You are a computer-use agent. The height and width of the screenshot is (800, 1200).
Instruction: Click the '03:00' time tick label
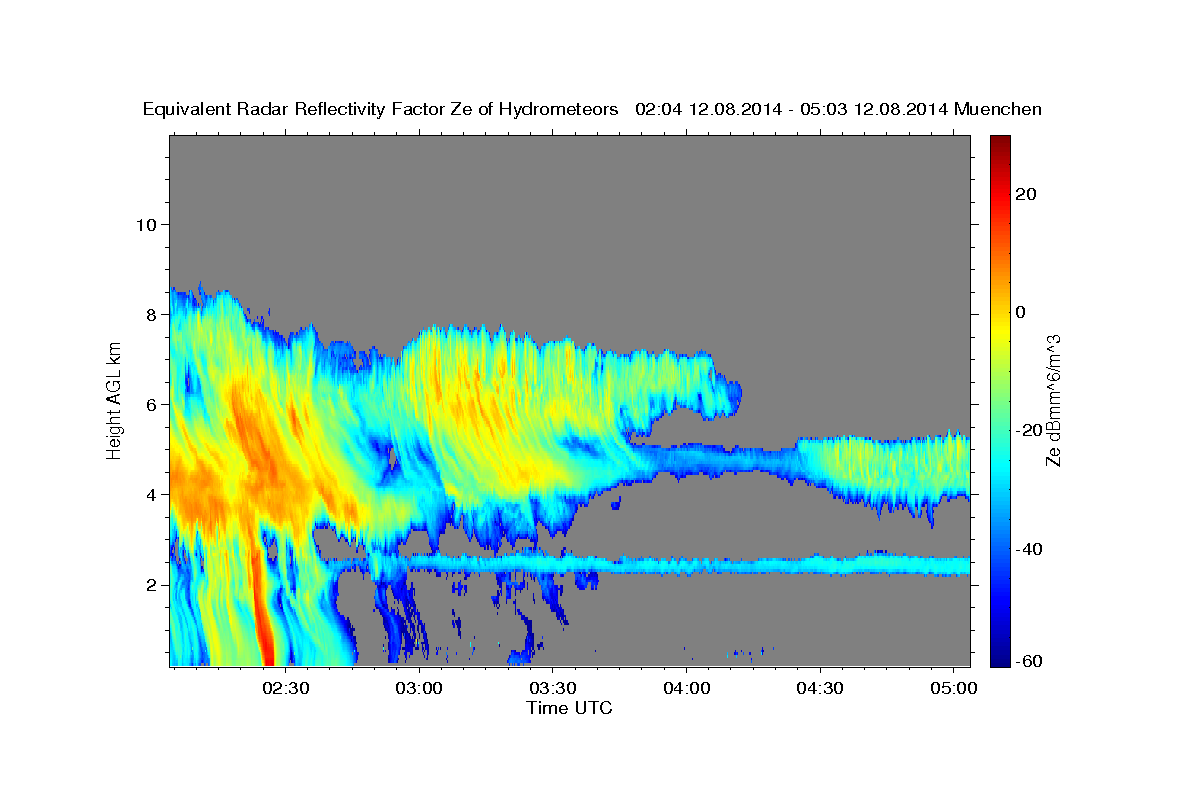(x=419, y=689)
